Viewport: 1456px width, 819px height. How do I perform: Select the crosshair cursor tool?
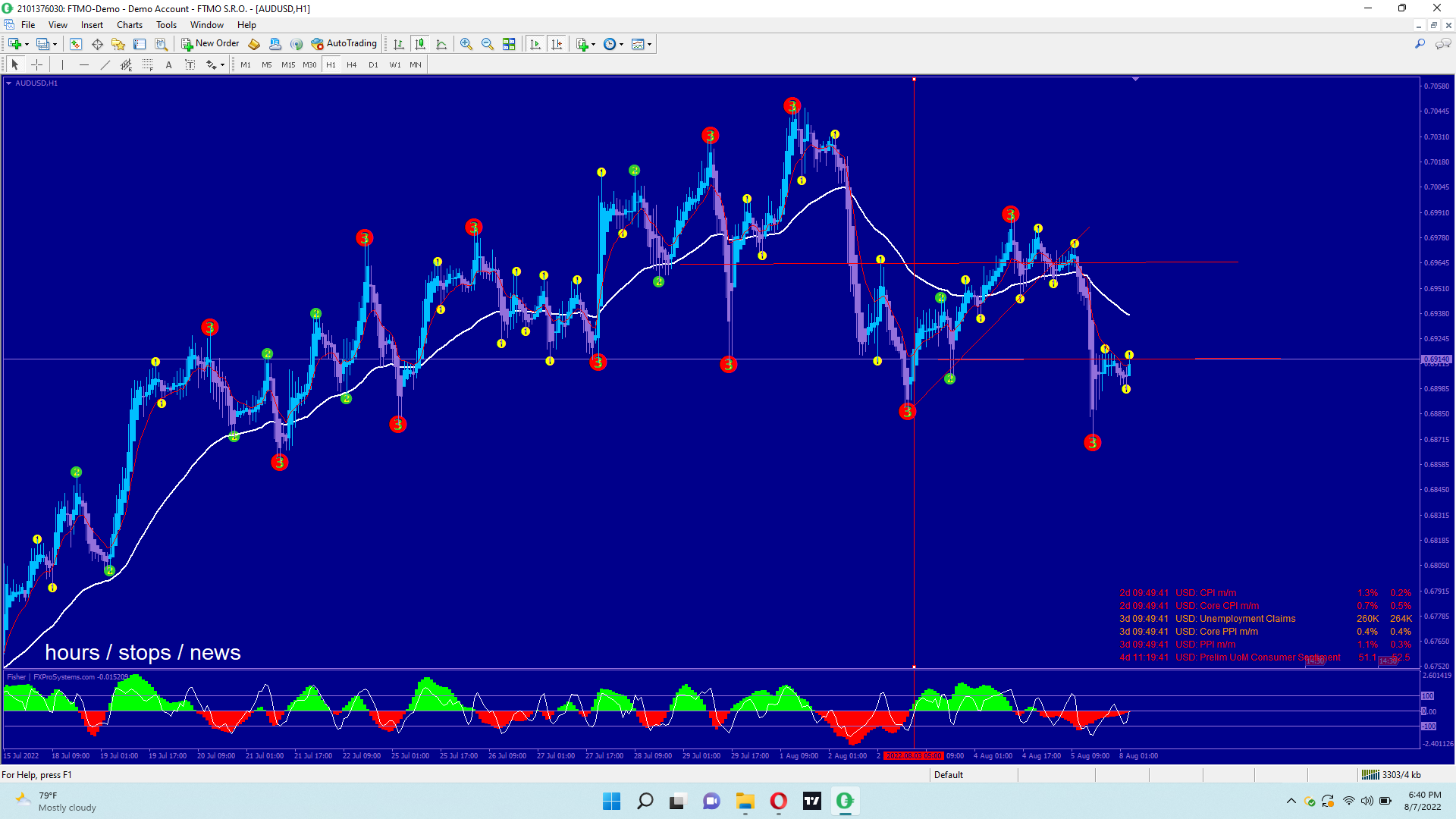click(x=36, y=65)
